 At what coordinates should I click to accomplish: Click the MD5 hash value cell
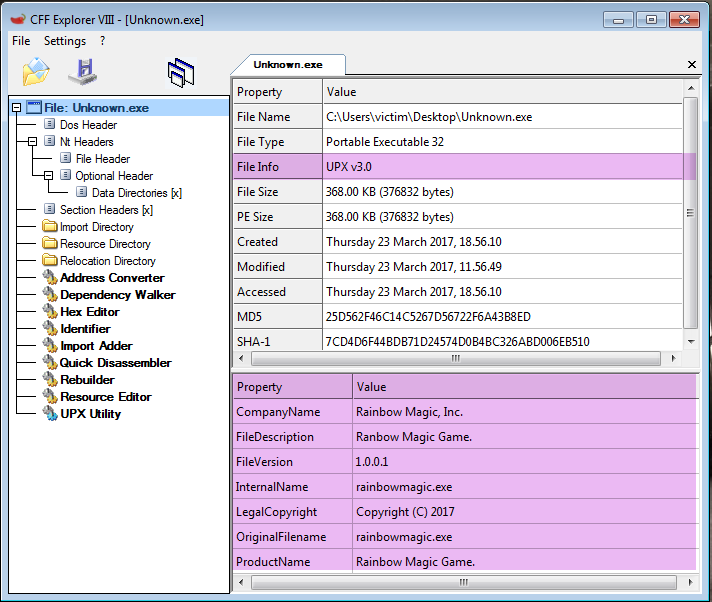tap(428, 317)
